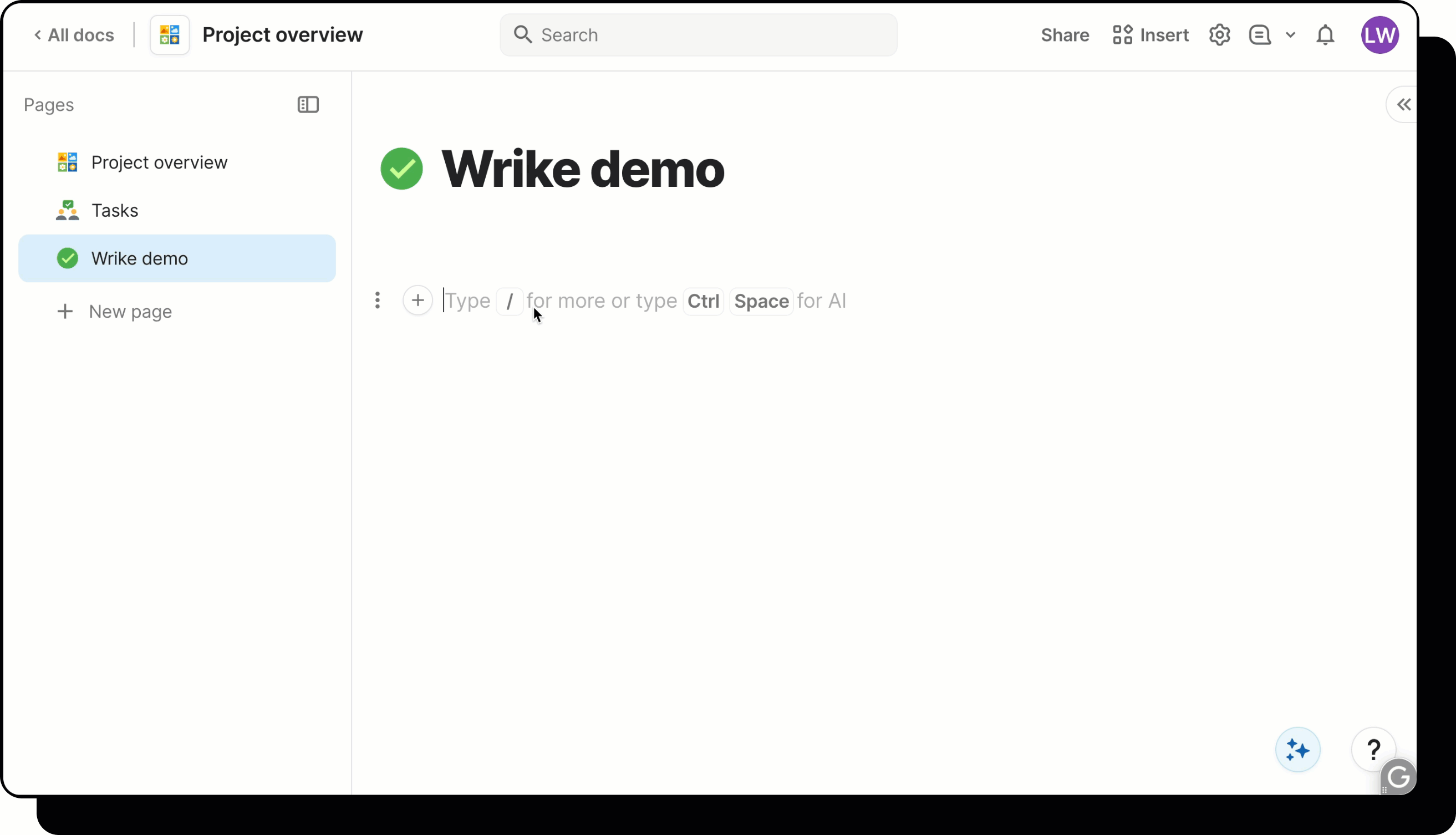Open the block options via three-dot handle
1456x835 pixels.
pyautogui.click(x=378, y=300)
